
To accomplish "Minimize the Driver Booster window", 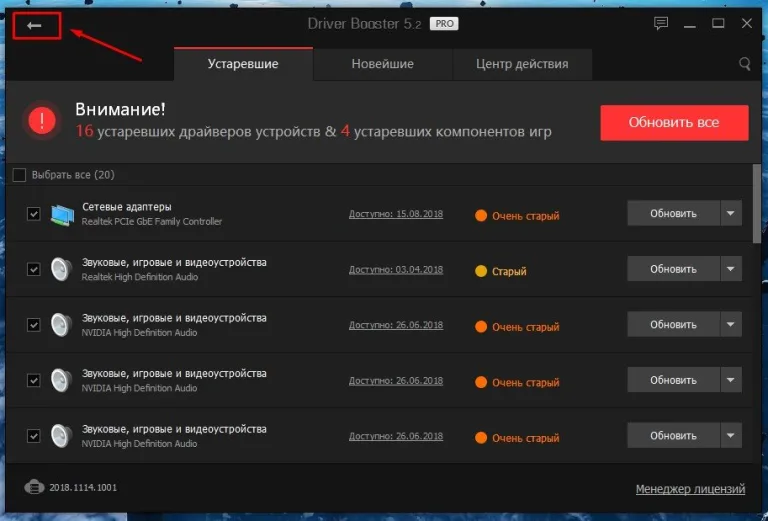I will point(690,24).
